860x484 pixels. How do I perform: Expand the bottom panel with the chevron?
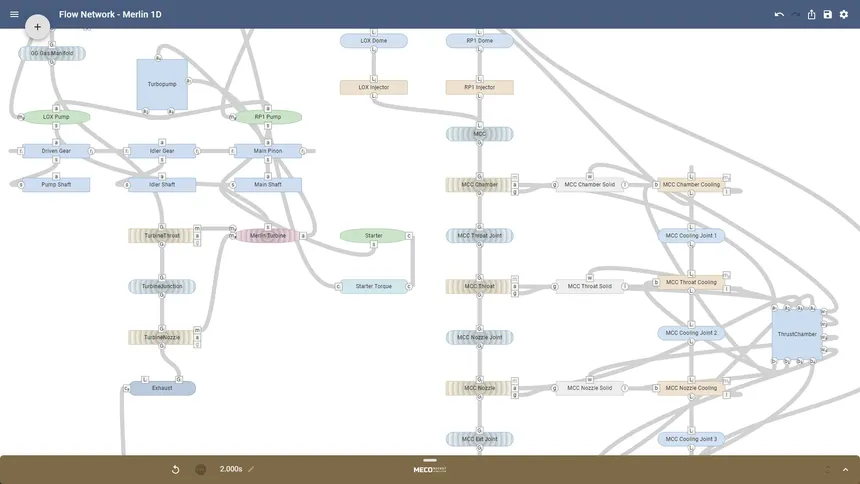(x=845, y=470)
